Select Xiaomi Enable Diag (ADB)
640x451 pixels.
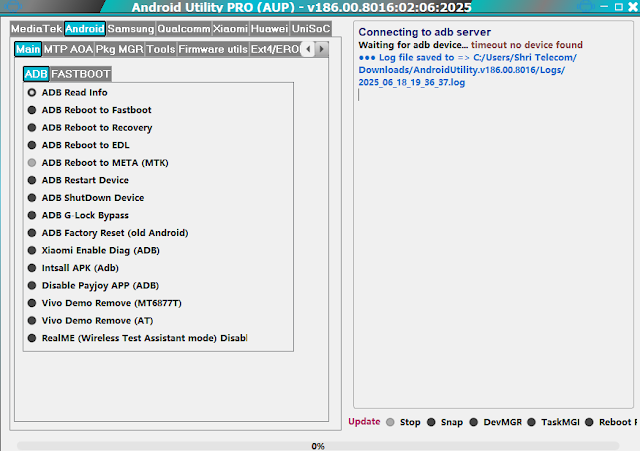point(93,251)
